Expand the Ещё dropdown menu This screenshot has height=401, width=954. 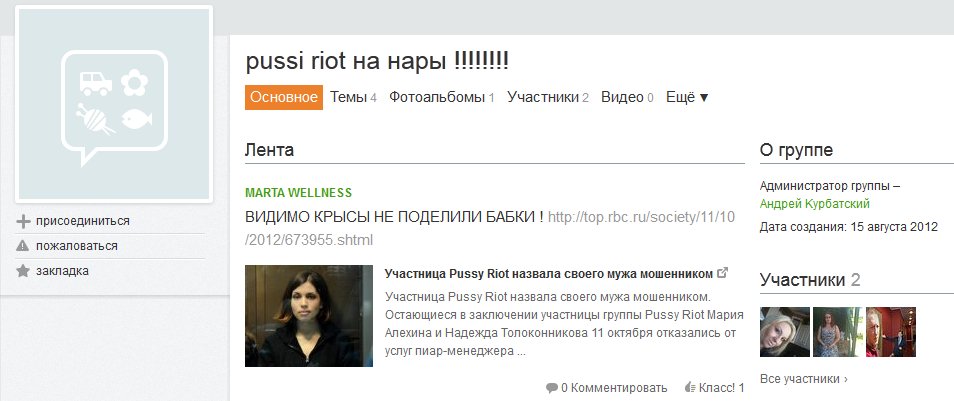click(688, 97)
